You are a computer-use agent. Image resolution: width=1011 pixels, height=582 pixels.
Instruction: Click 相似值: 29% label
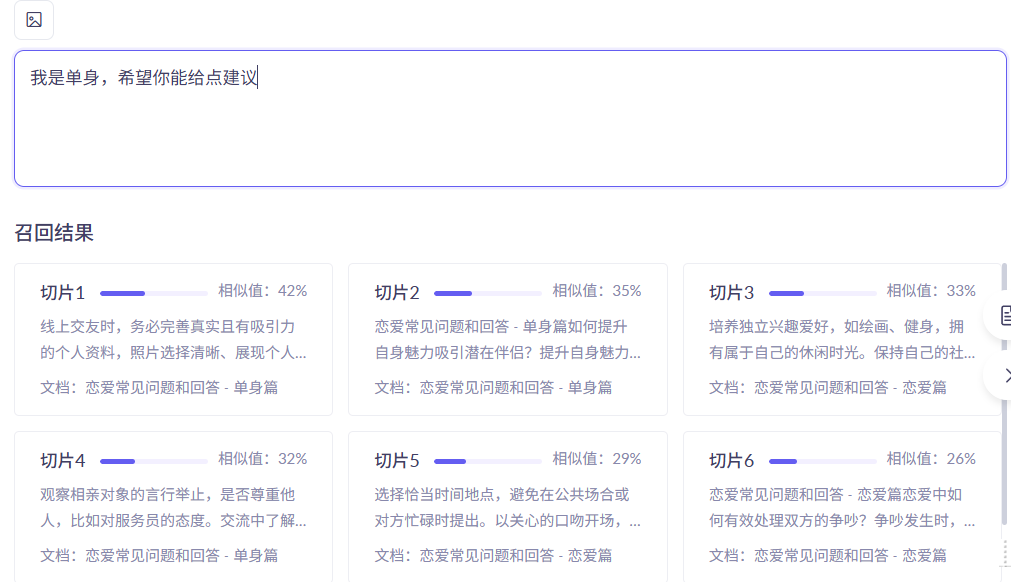pos(597,459)
